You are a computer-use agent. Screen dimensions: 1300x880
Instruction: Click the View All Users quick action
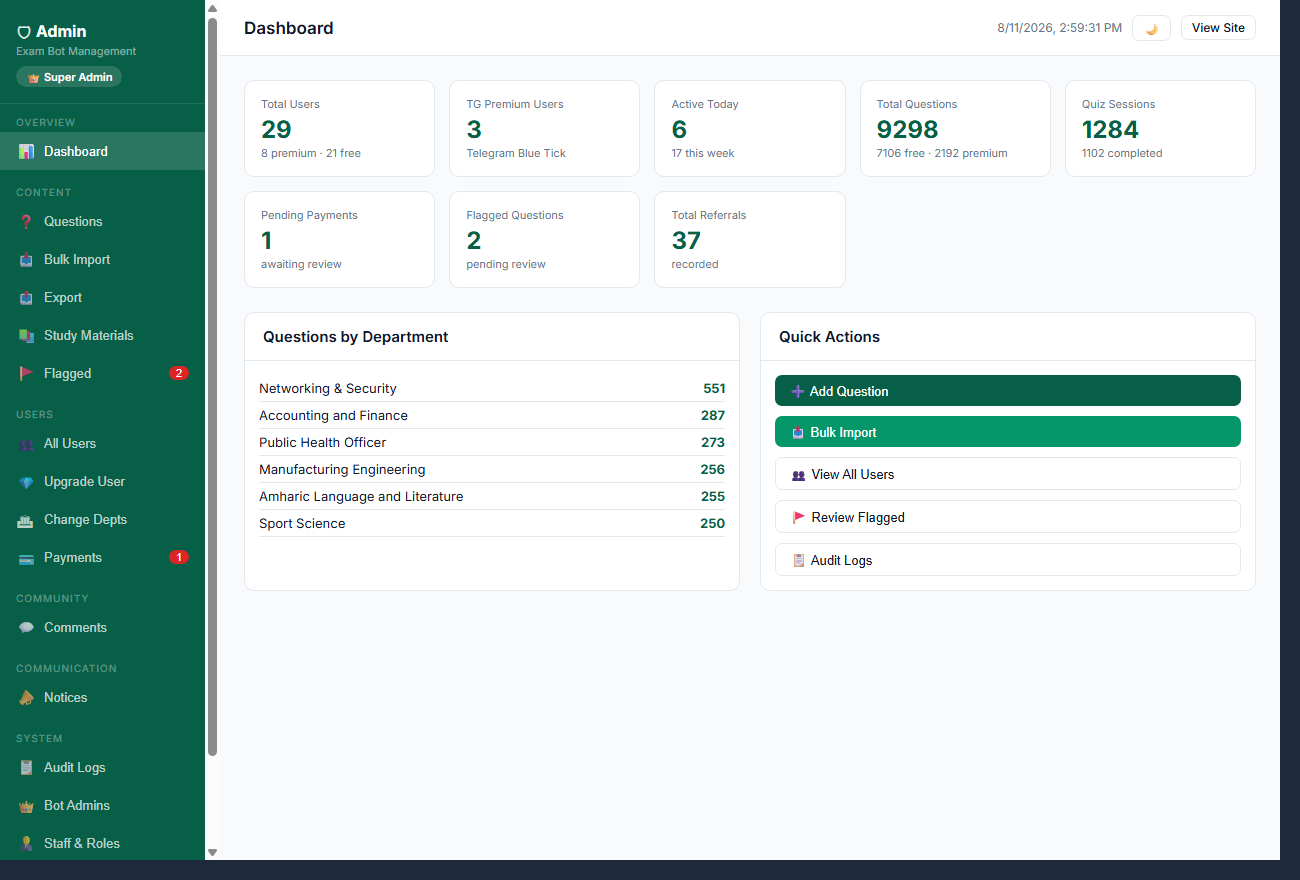point(1007,474)
